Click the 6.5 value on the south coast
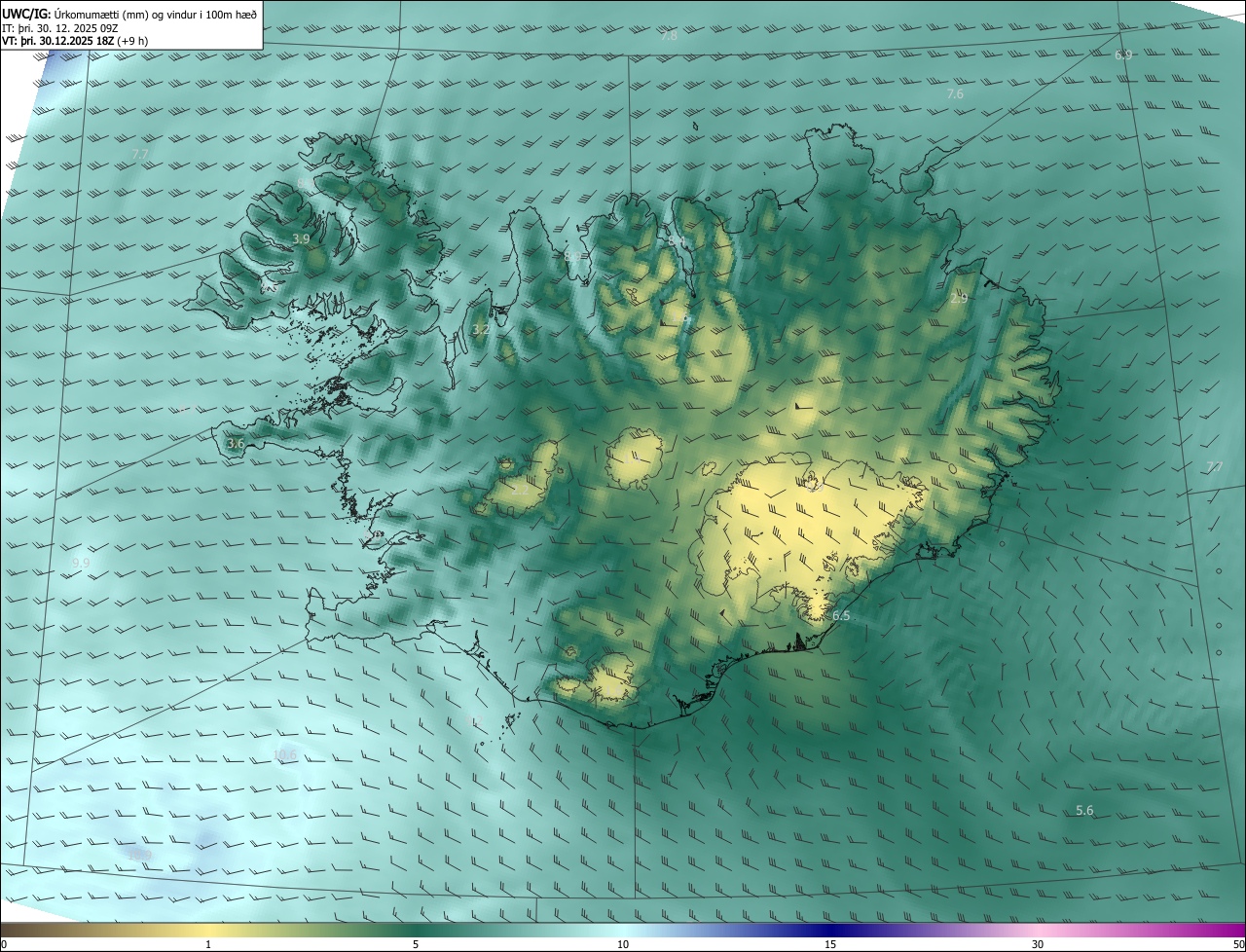The width and height of the screenshot is (1246, 952). [841, 616]
